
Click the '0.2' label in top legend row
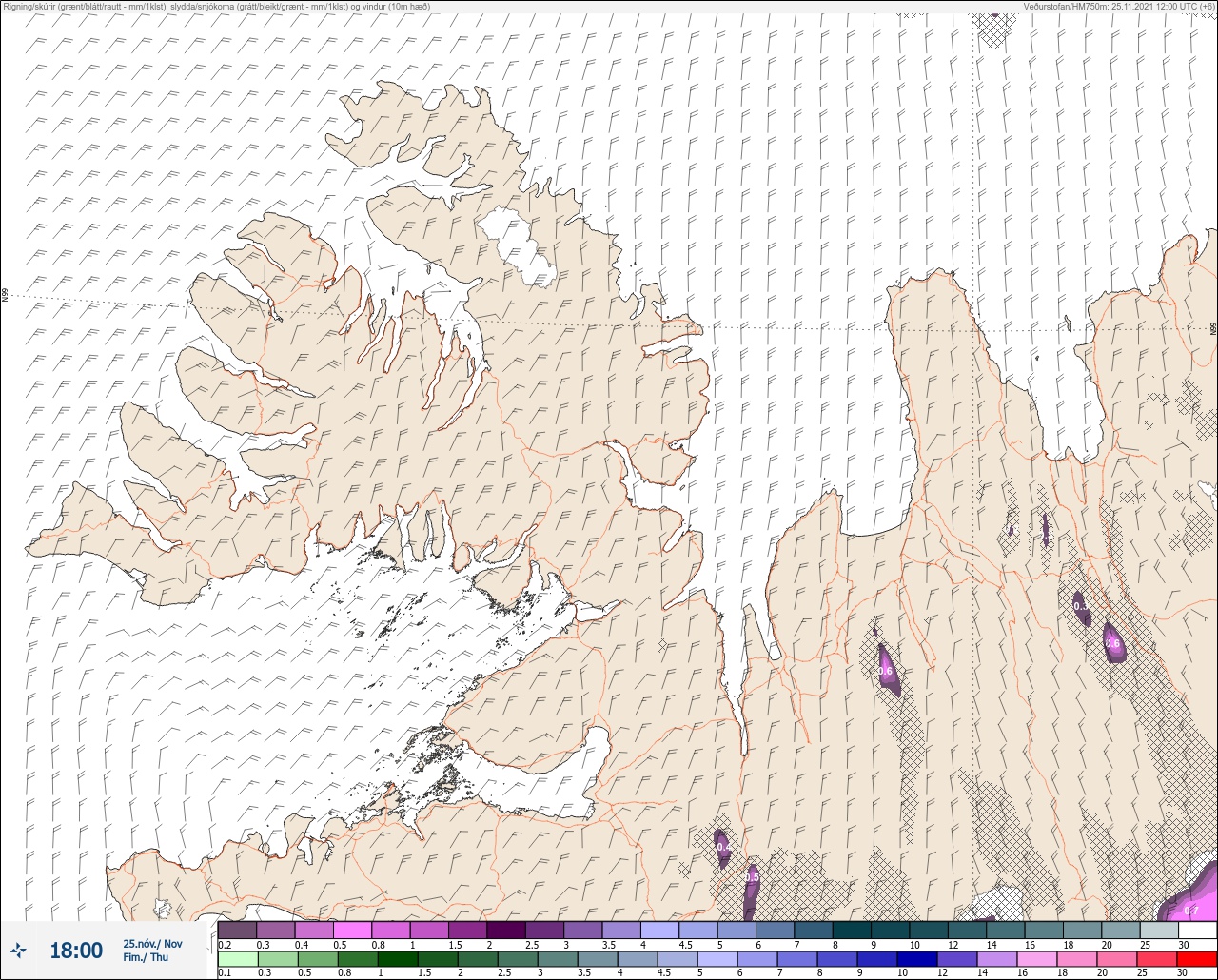tap(225, 945)
